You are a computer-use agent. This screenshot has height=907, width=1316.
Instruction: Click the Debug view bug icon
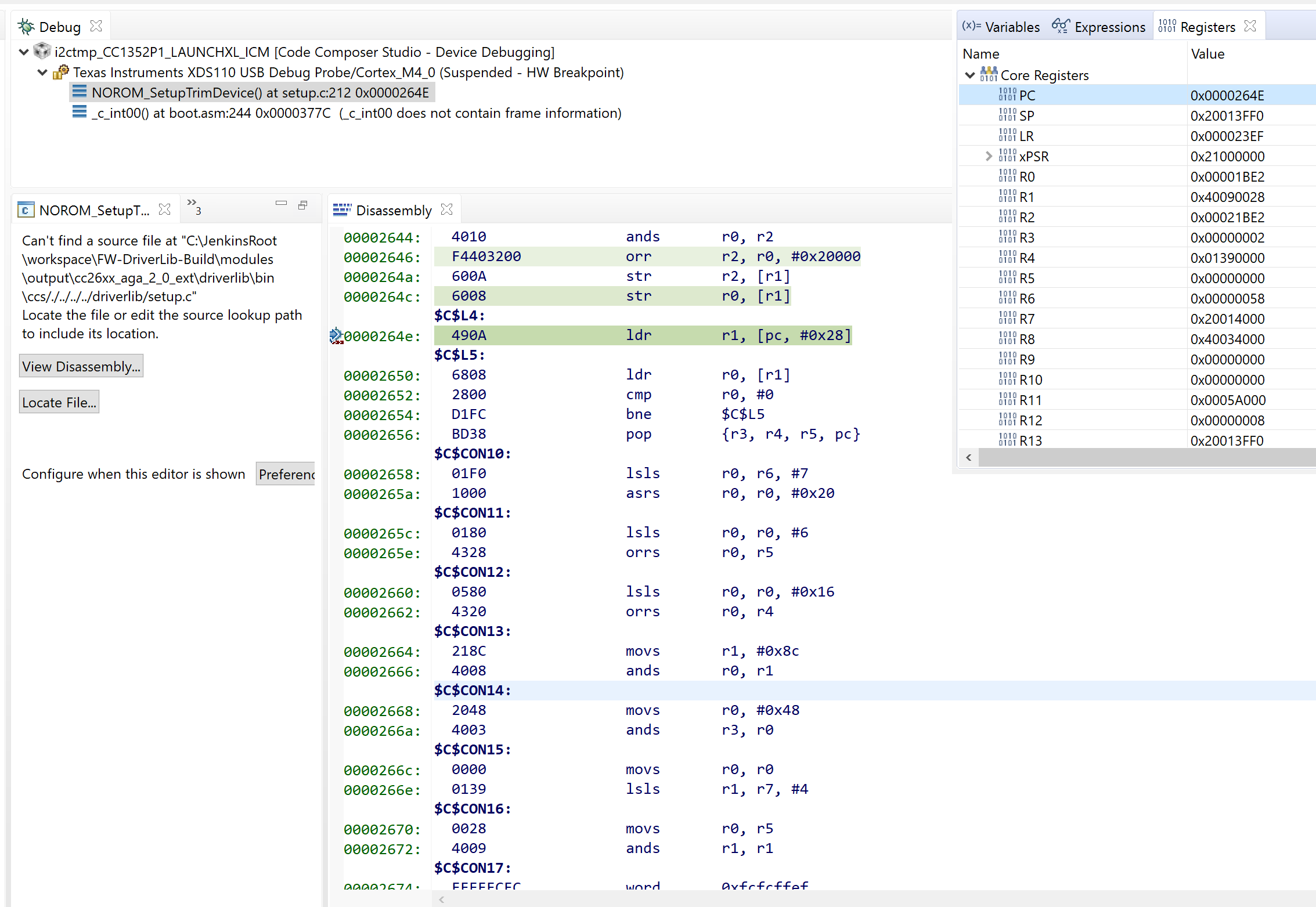click(26, 27)
